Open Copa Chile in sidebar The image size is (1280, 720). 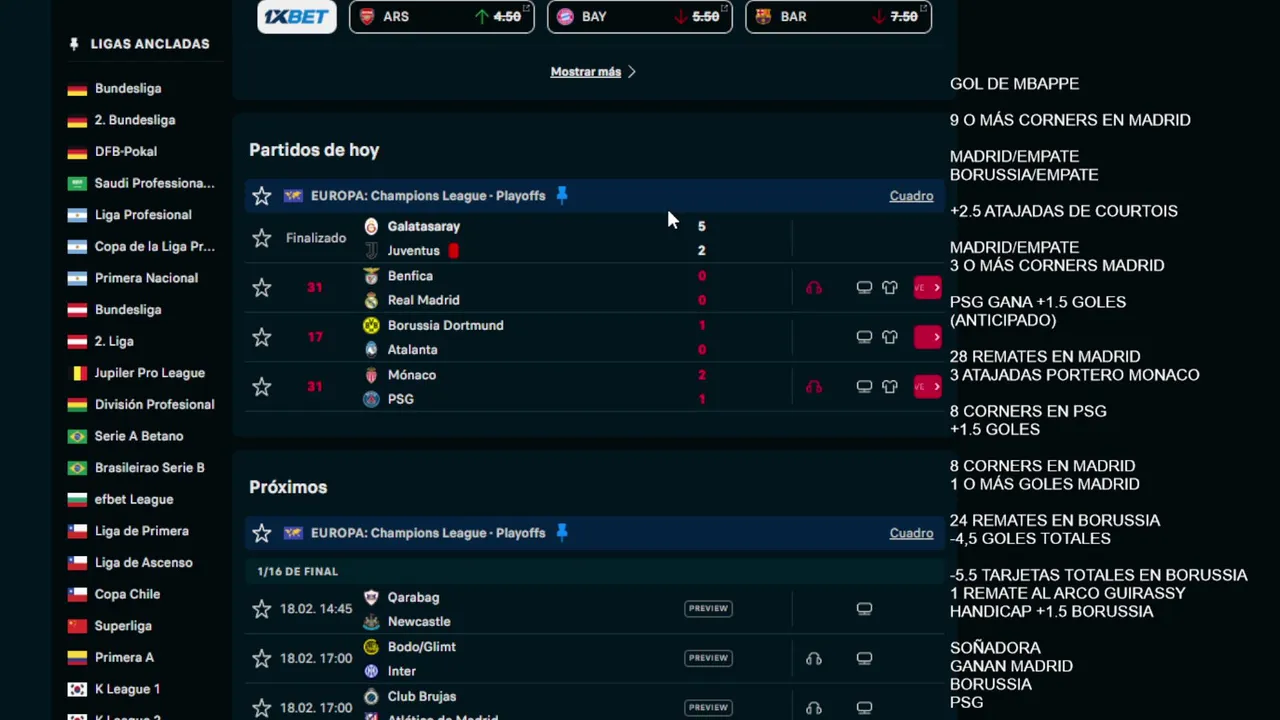[x=127, y=594]
